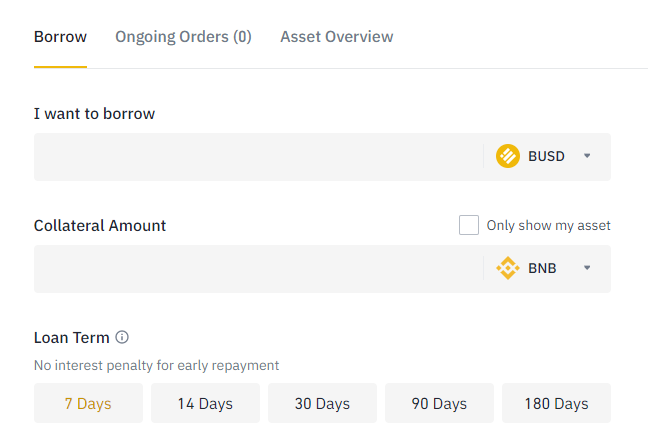This screenshot has height=446, width=648.
Task: Focus the Collateral Amount input field
Action: (255, 268)
